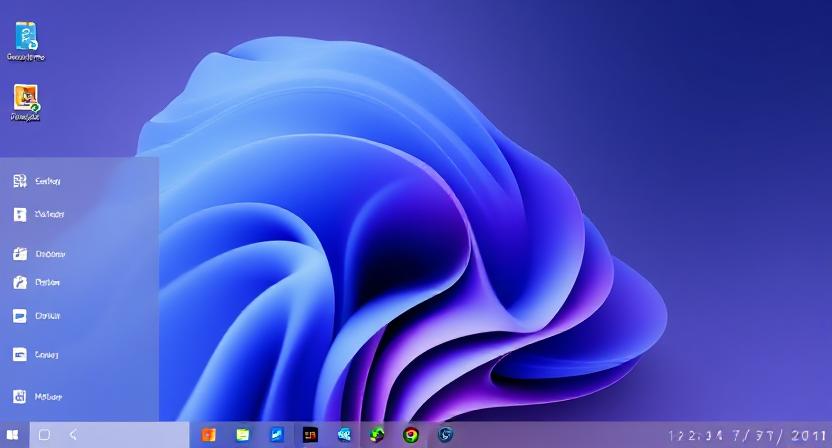Click the rounded-square task view icon
Image resolution: width=832 pixels, height=448 pixels.
[x=45, y=435]
